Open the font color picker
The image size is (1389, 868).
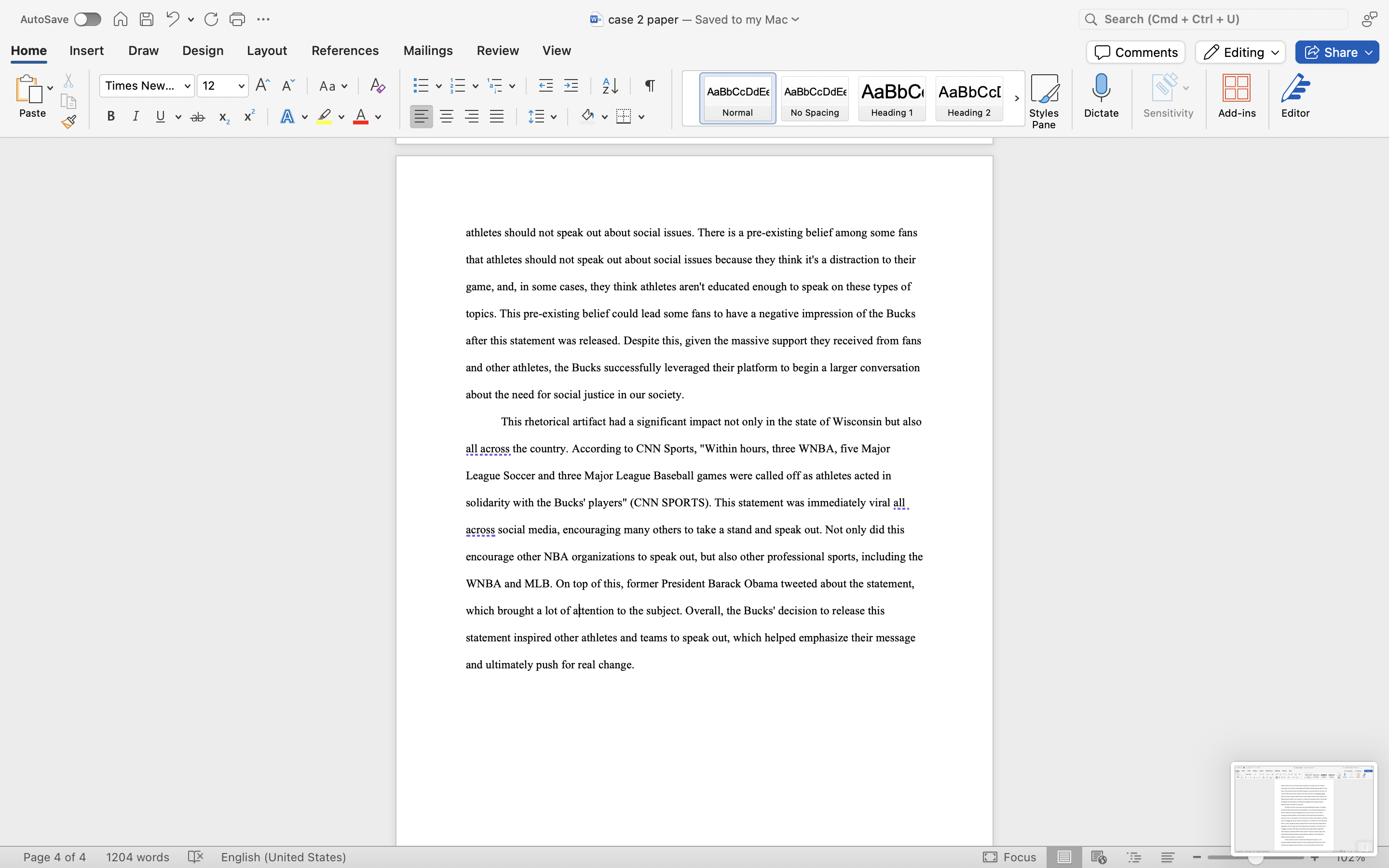pos(377,117)
